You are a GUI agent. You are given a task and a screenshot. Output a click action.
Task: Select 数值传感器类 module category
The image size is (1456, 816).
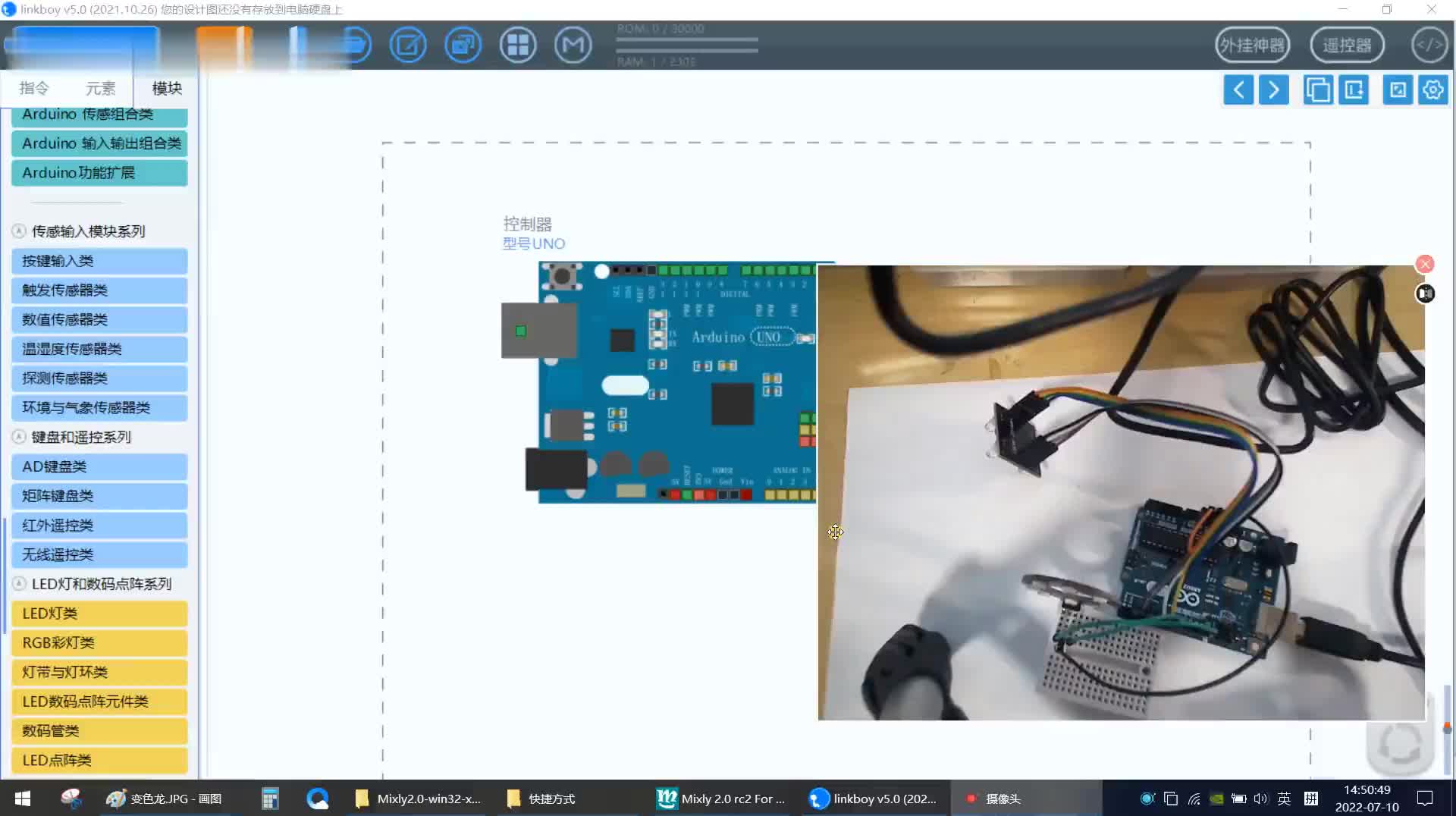coord(99,320)
